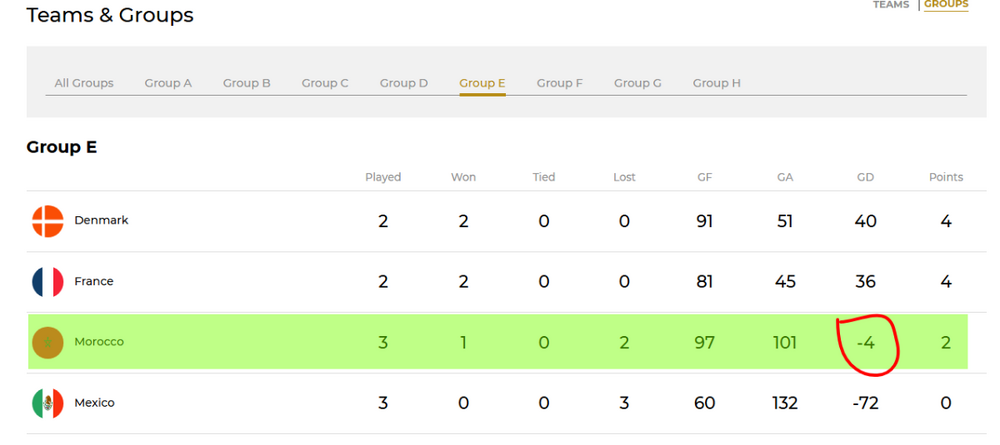Screen dimensions: 1000x445
Task: Switch to the Group H tab
Action: [717, 83]
